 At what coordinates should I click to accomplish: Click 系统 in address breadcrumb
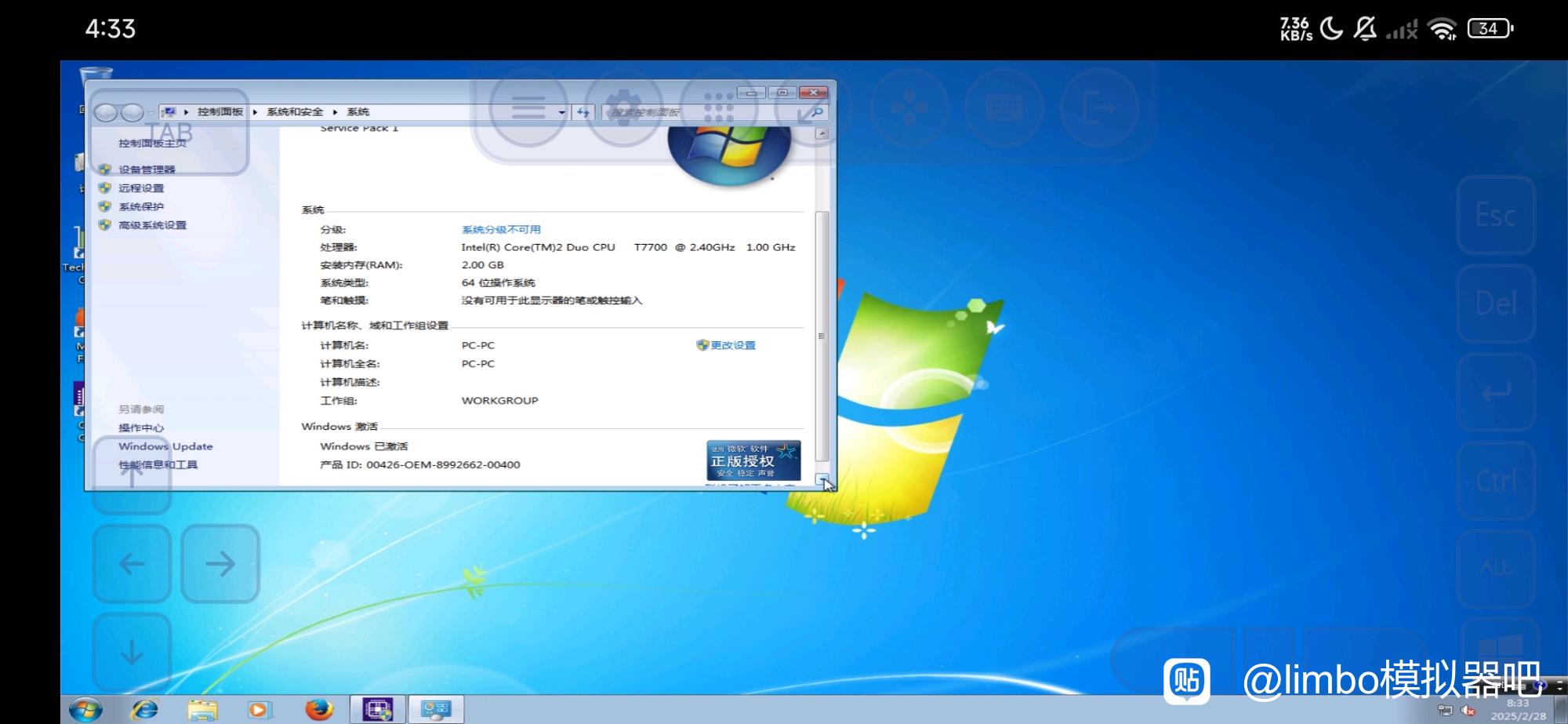pos(358,112)
